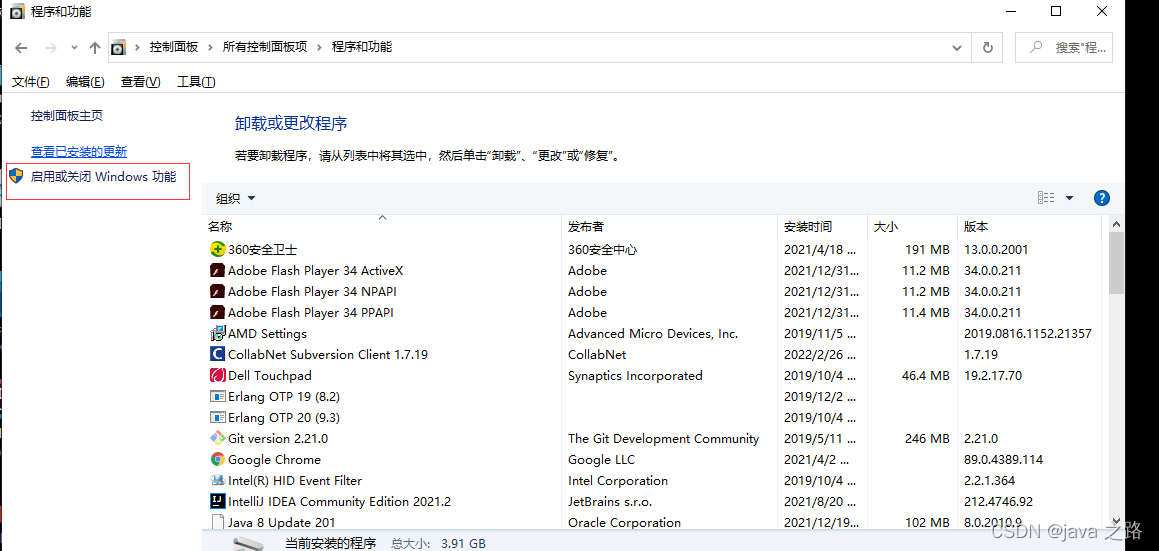Click the 360安全卫士 program icon
The height and width of the screenshot is (551, 1159).
click(x=217, y=249)
